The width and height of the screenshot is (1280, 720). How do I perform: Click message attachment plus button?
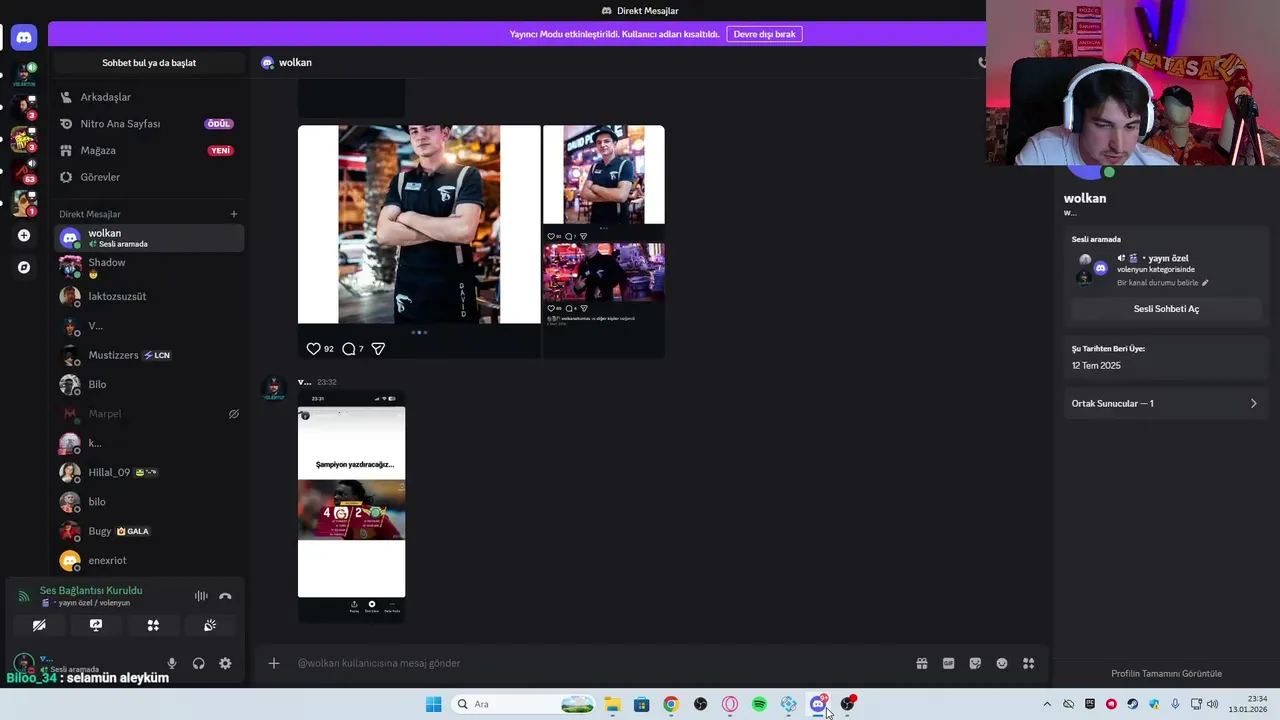pyautogui.click(x=273, y=663)
